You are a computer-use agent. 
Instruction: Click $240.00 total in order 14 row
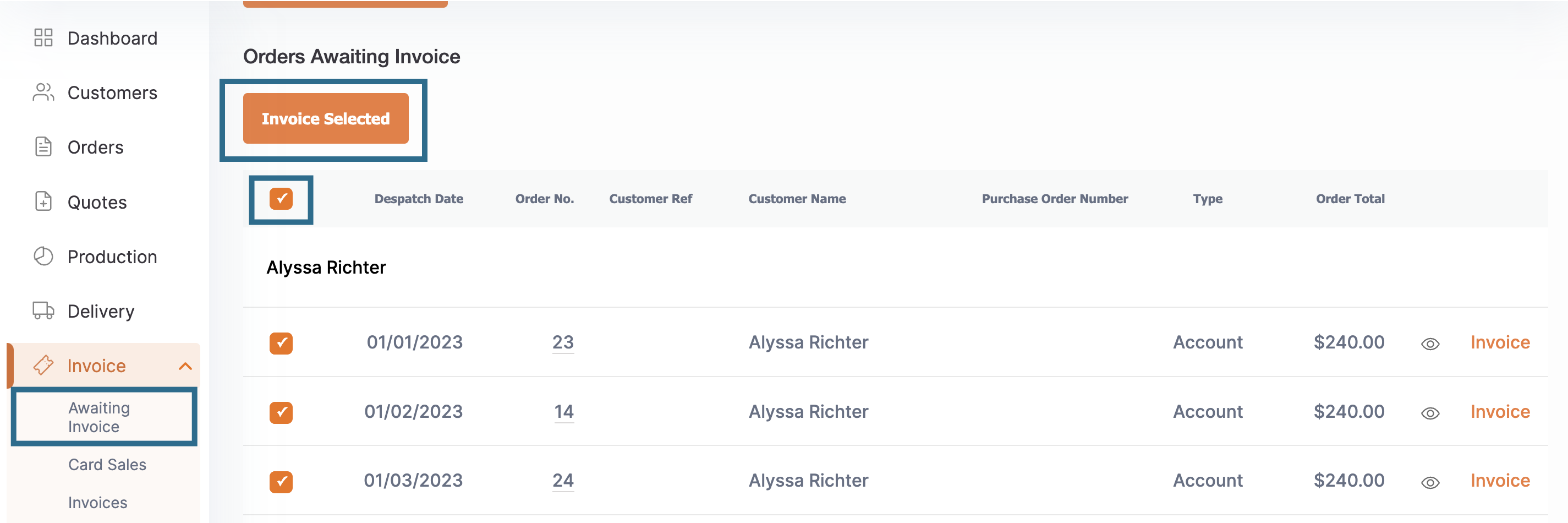1349,412
